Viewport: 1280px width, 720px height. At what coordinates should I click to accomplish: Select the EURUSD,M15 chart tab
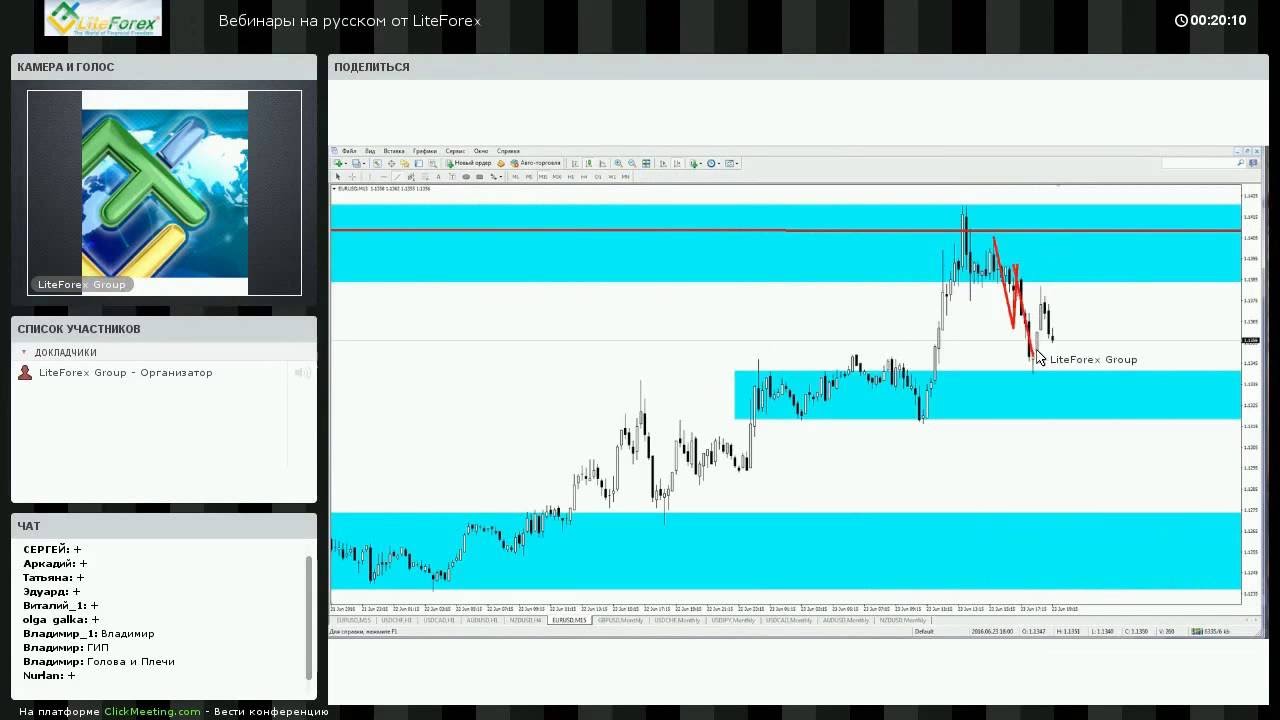(570, 620)
